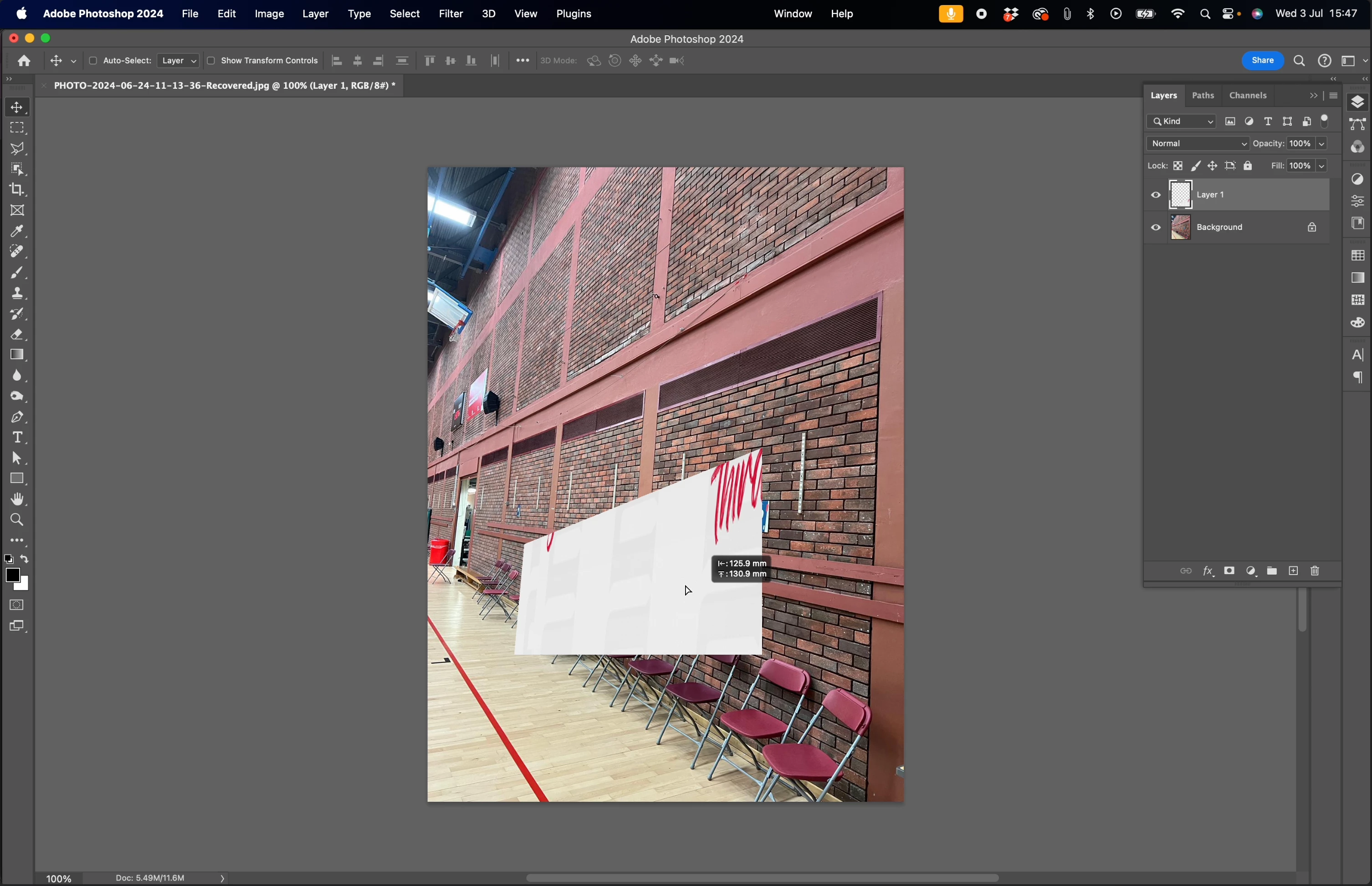The height and width of the screenshot is (886, 1372).
Task: Select the Zoom tool in toolbar
Action: (17, 520)
